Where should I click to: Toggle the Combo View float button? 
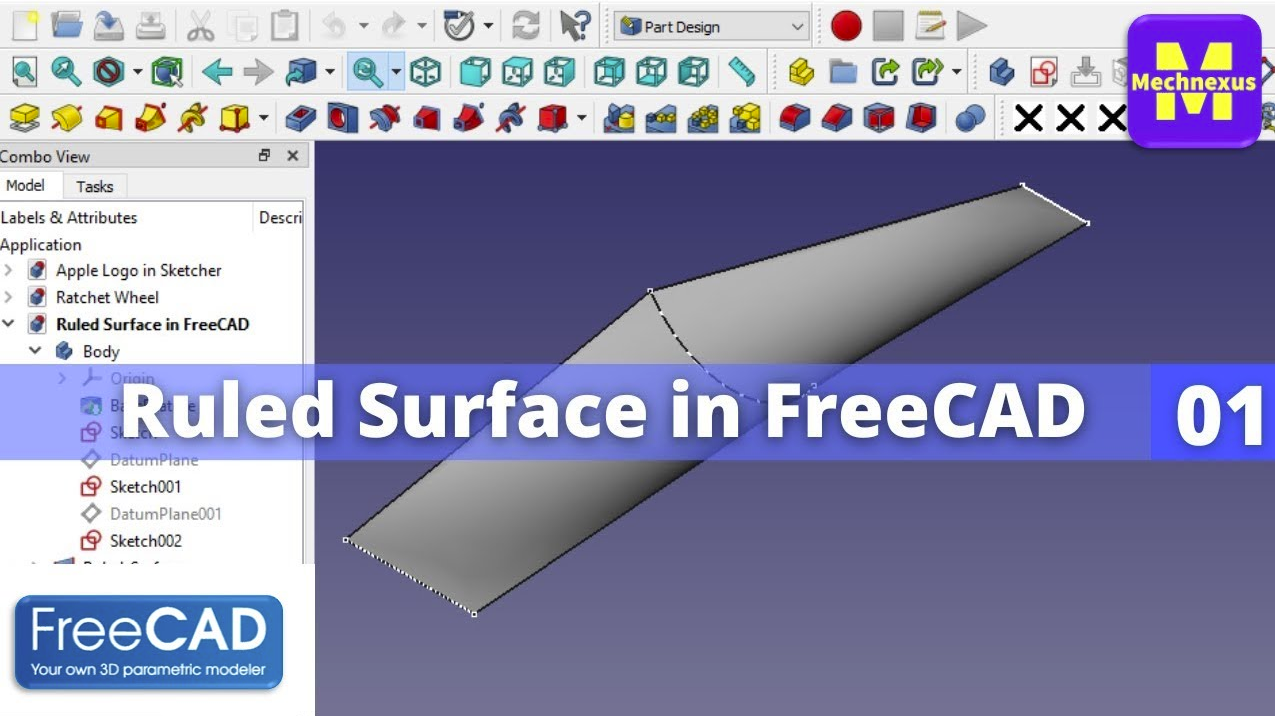tap(264, 156)
